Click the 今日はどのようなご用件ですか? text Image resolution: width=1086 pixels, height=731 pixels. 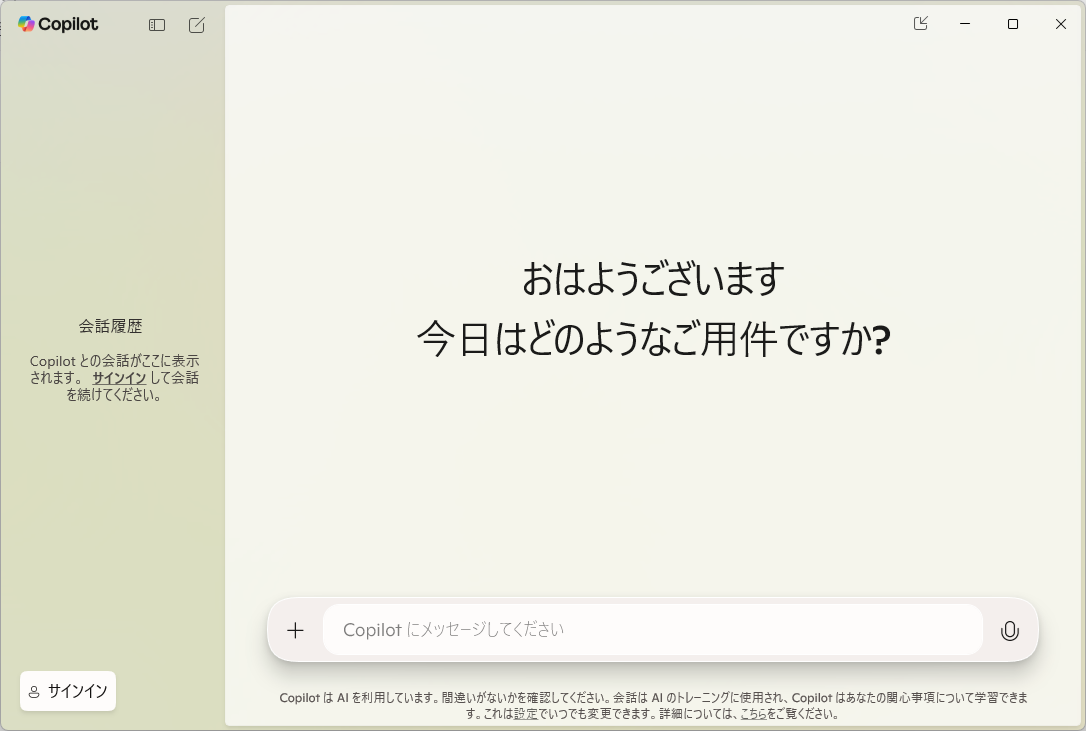(653, 340)
